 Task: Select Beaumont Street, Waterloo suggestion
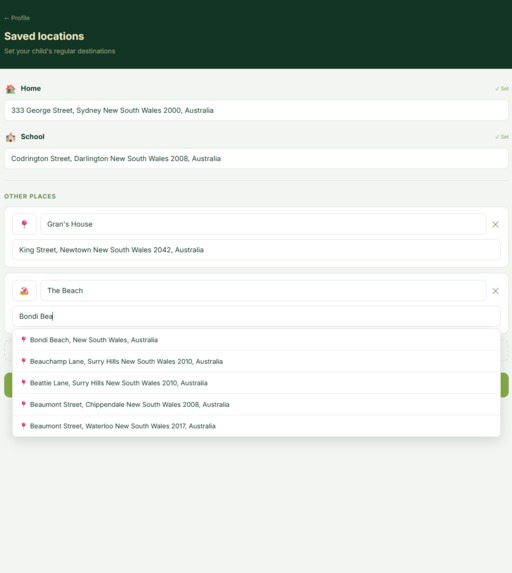tap(256, 426)
